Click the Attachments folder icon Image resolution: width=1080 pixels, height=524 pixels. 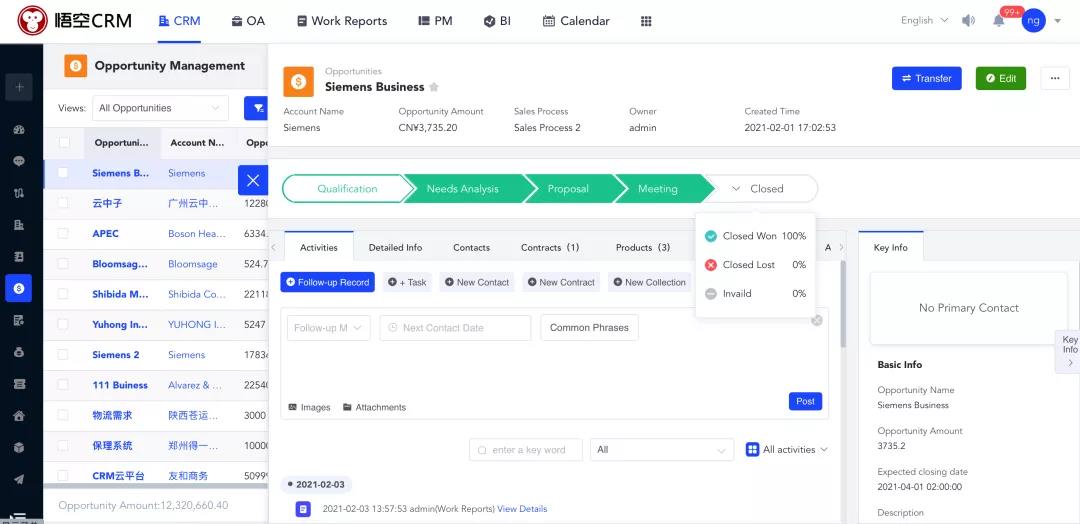[x=347, y=408]
